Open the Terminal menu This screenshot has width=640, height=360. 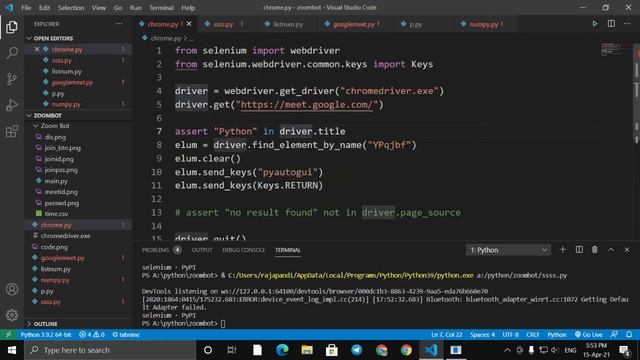[161, 8]
